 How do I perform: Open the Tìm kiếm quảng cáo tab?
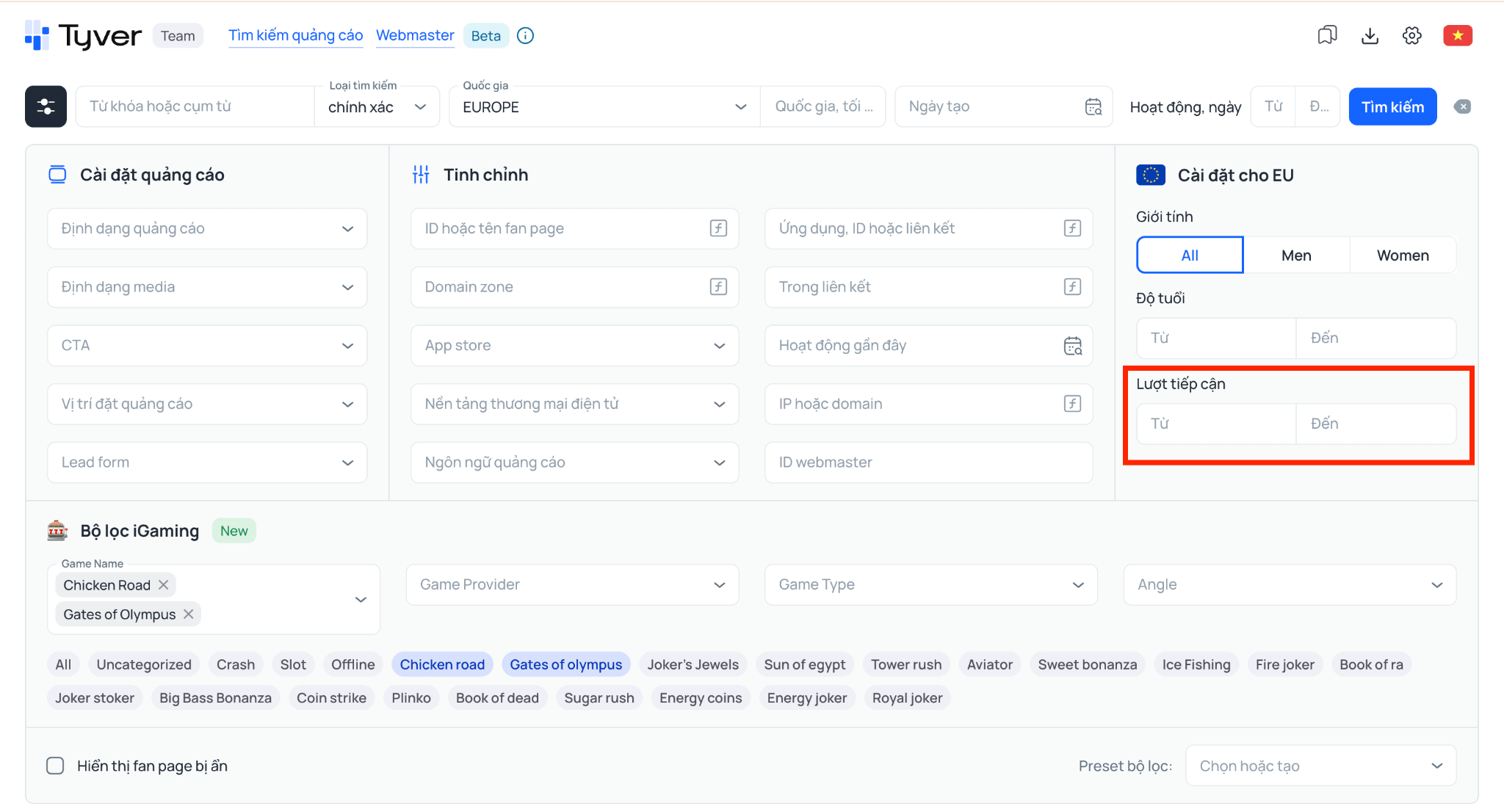295,35
